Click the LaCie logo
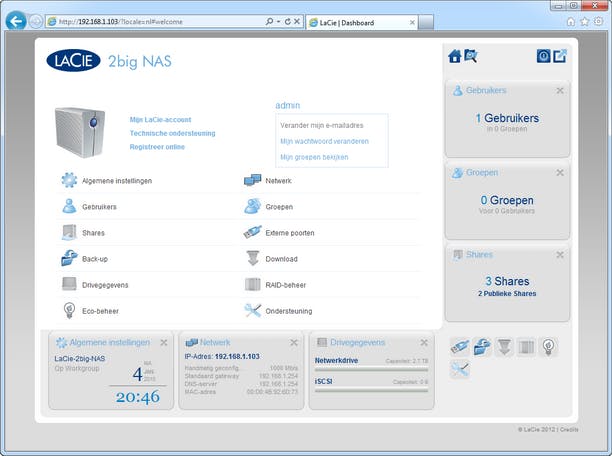This screenshot has width=612, height=456. pos(73,61)
